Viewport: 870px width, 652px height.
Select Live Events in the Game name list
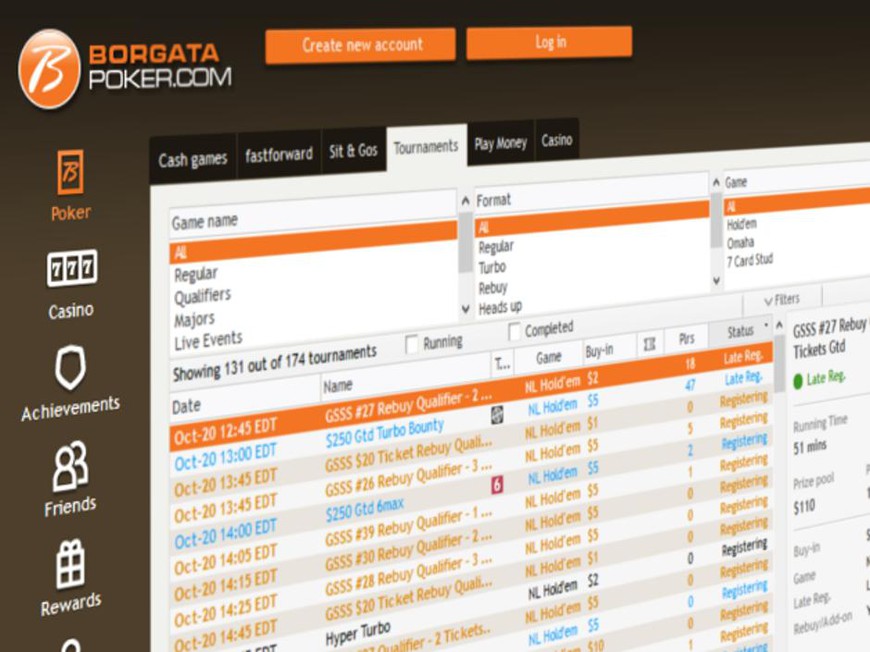coord(209,340)
